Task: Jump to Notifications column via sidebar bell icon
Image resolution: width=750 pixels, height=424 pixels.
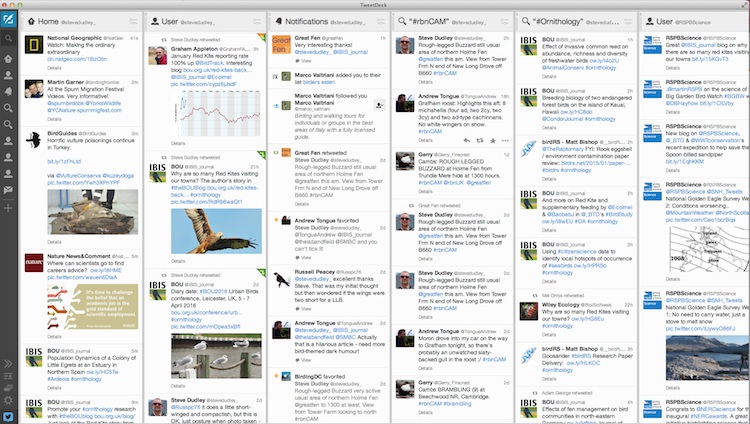Action: (8, 91)
